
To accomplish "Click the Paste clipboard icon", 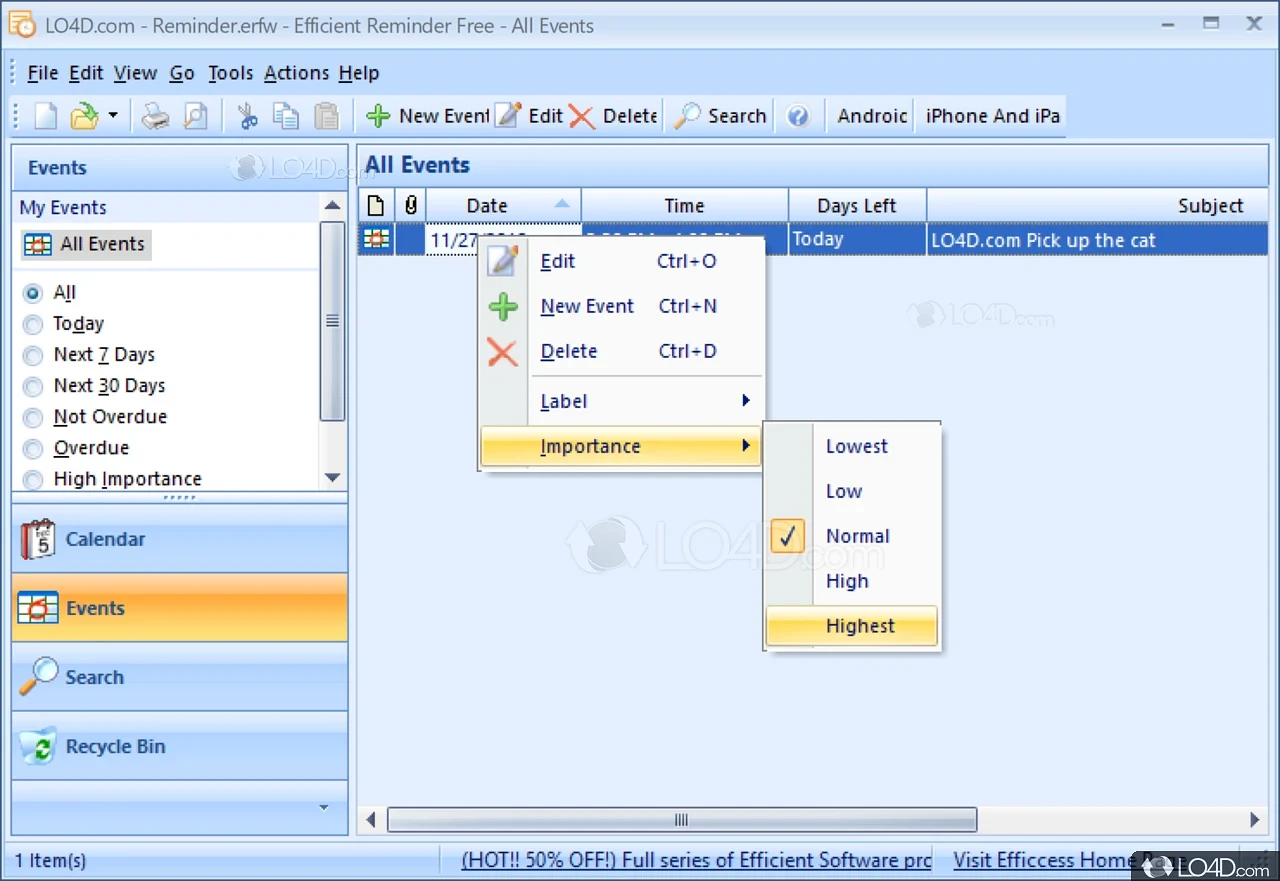I will click(327, 116).
